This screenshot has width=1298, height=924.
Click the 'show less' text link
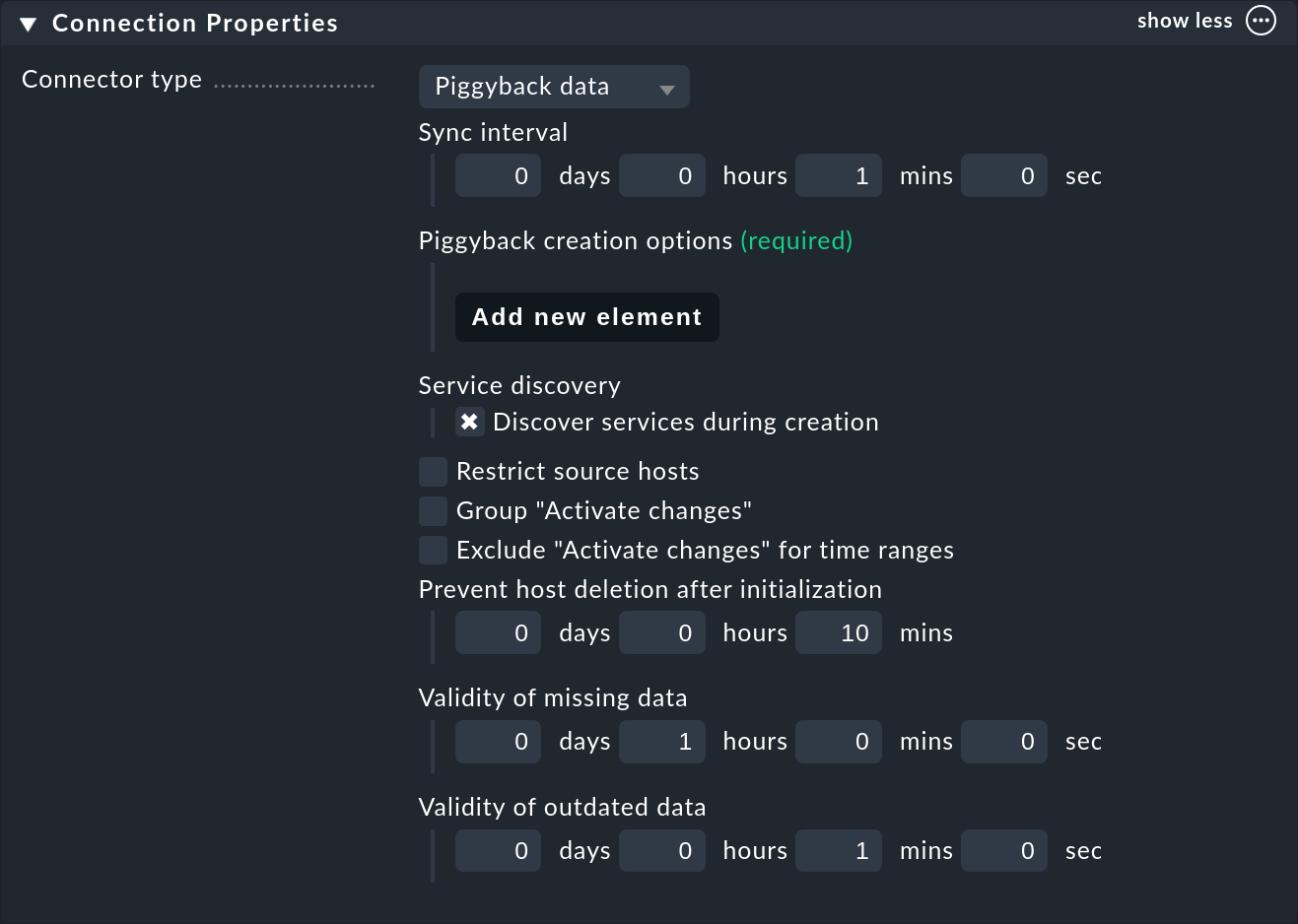pyautogui.click(x=1185, y=21)
